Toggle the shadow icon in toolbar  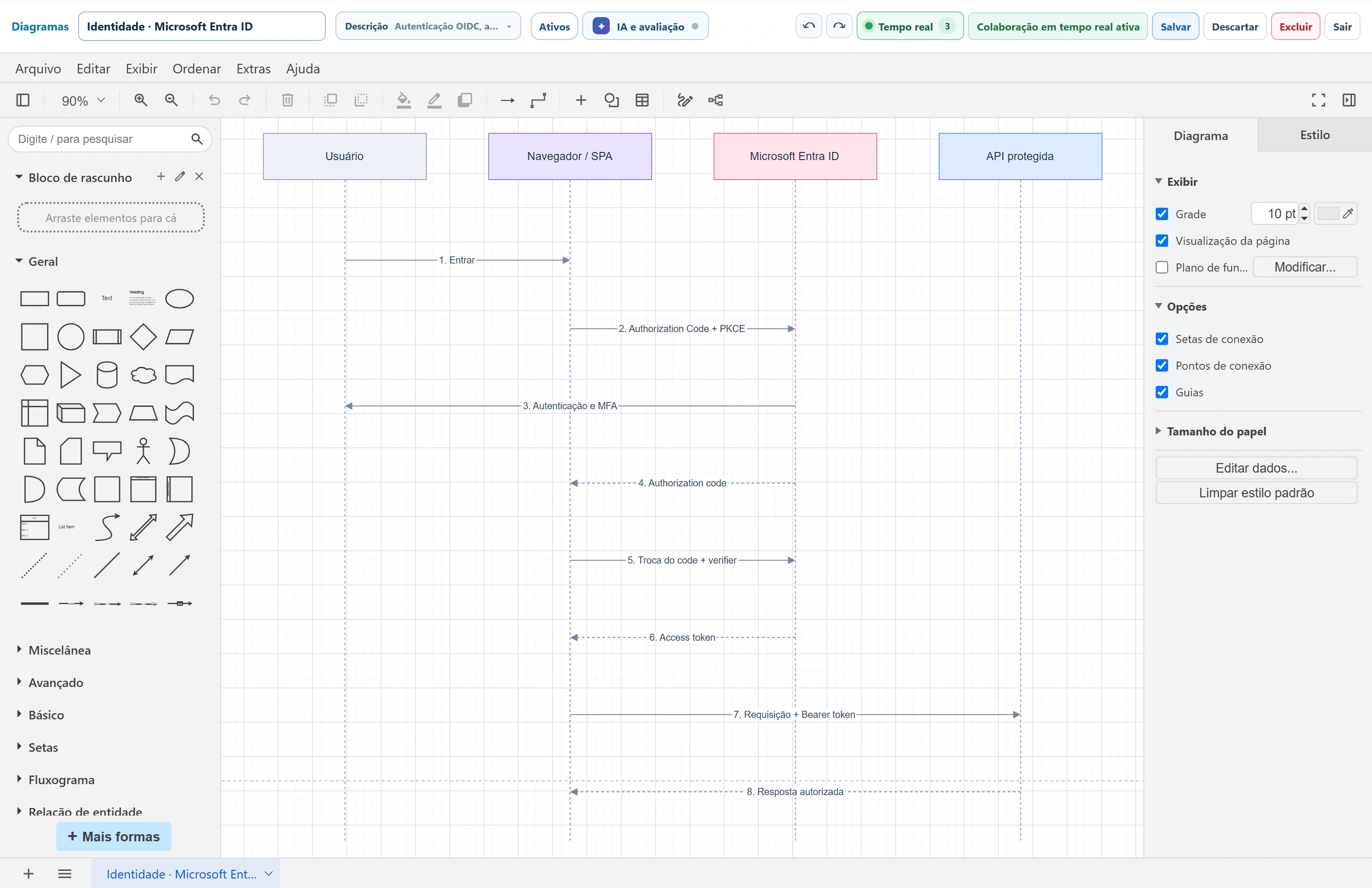tap(464, 101)
